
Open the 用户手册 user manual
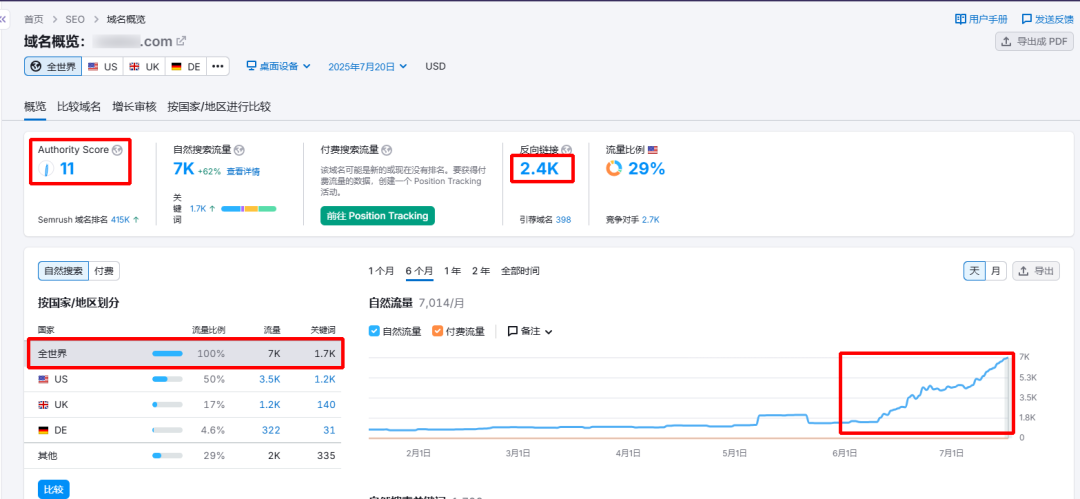(x=981, y=19)
